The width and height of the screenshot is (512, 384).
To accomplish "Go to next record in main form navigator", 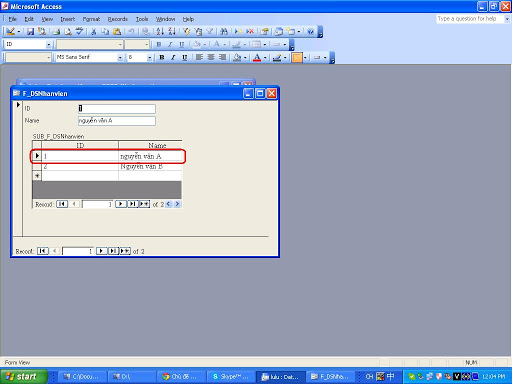I will (101, 251).
